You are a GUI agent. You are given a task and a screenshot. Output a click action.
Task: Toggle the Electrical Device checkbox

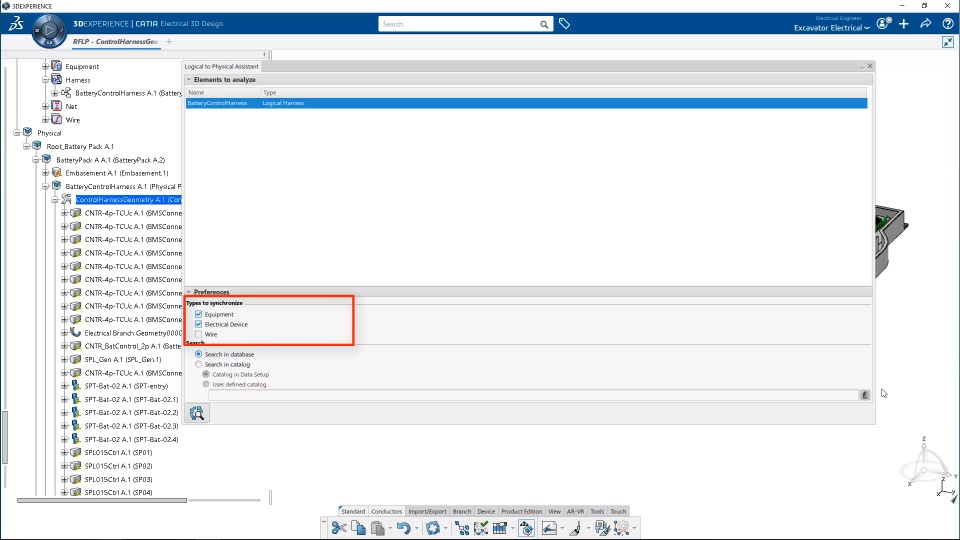[x=198, y=324]
